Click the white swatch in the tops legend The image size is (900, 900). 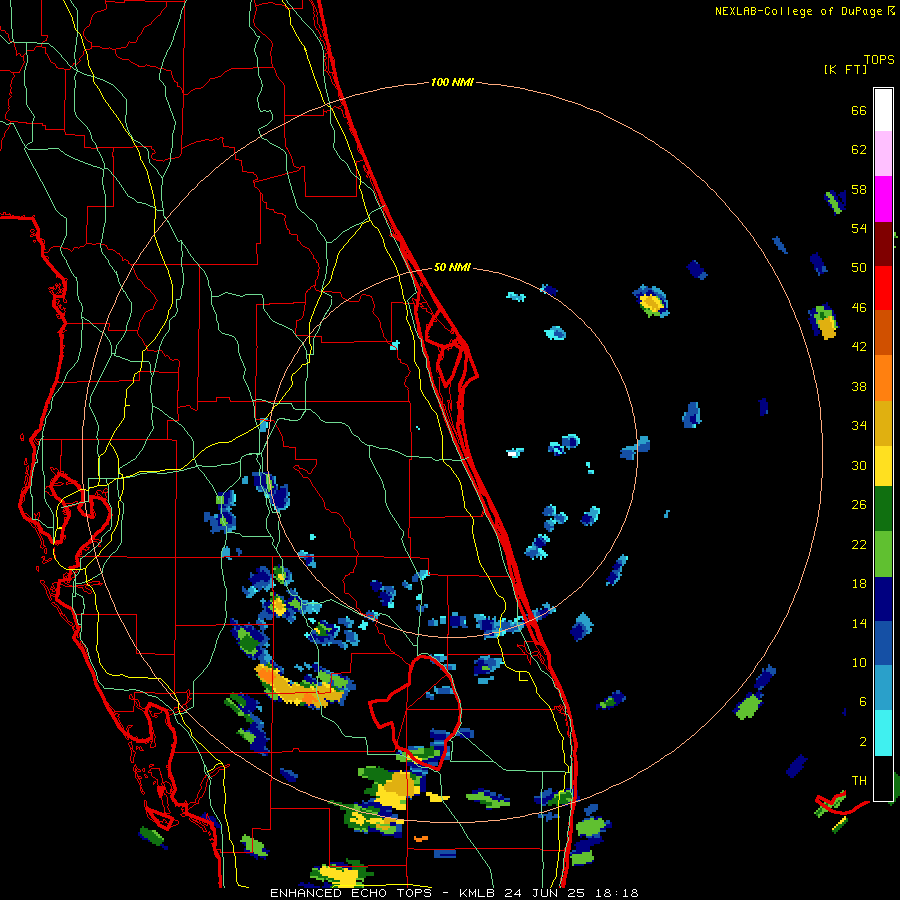click(x=883, y=110)
